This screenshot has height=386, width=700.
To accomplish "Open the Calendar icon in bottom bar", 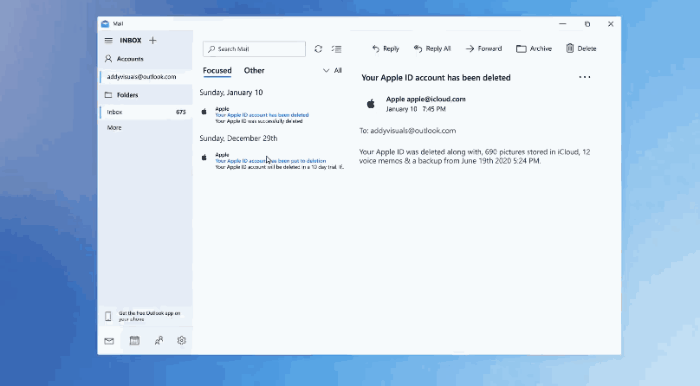I will click(134, 340).
